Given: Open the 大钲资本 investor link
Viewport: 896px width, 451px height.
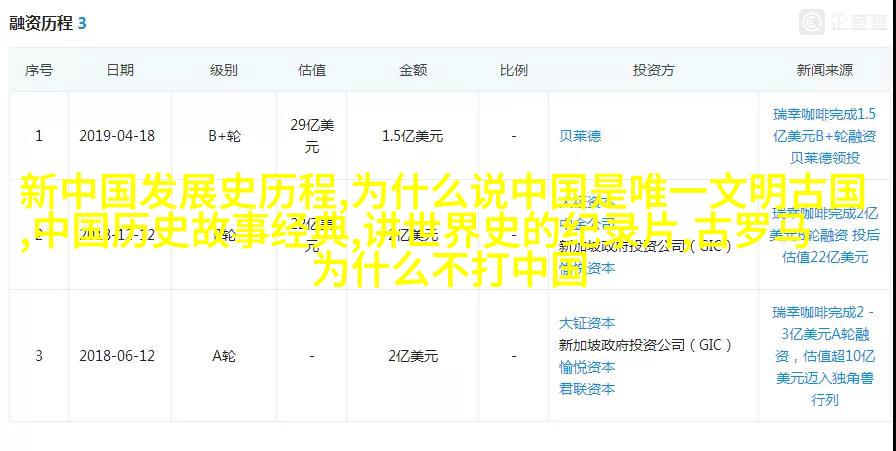Looking at the screenshot, I should click(x=586, y=323).
